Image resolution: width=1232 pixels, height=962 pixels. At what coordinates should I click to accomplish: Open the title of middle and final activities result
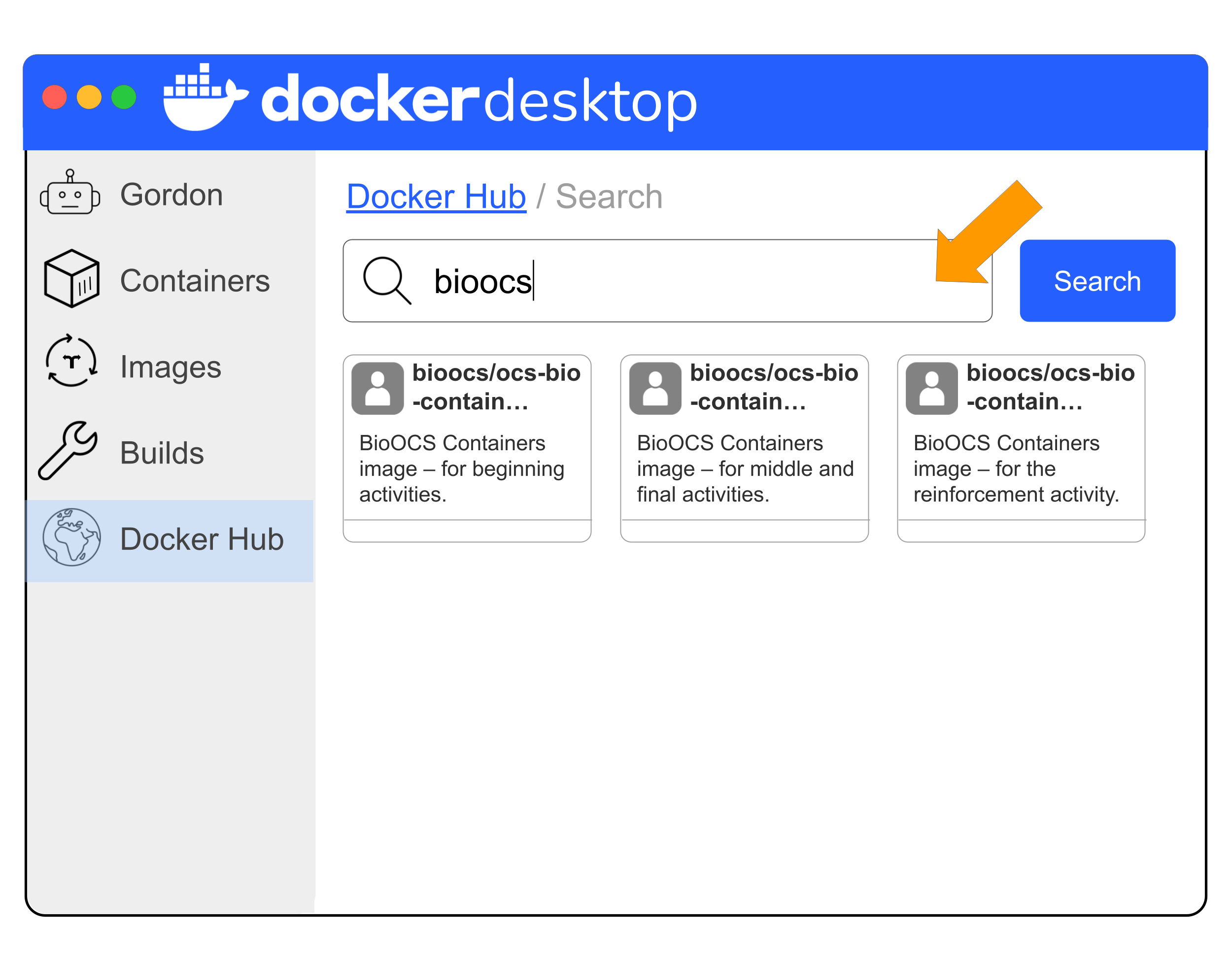pyautogui.click(x=774, y=387)
